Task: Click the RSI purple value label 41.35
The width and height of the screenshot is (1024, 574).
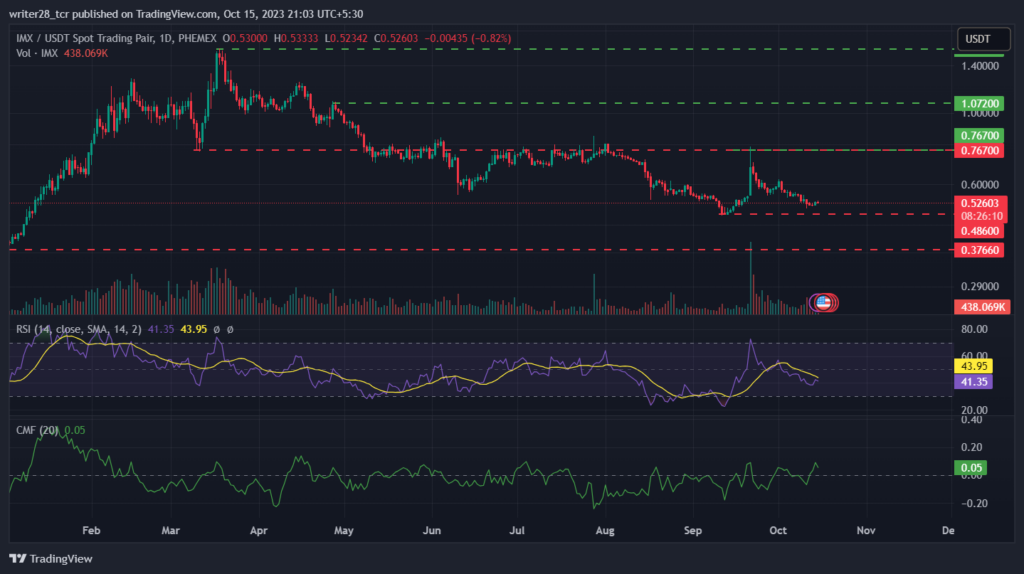Action: click(x=974, y=381)
